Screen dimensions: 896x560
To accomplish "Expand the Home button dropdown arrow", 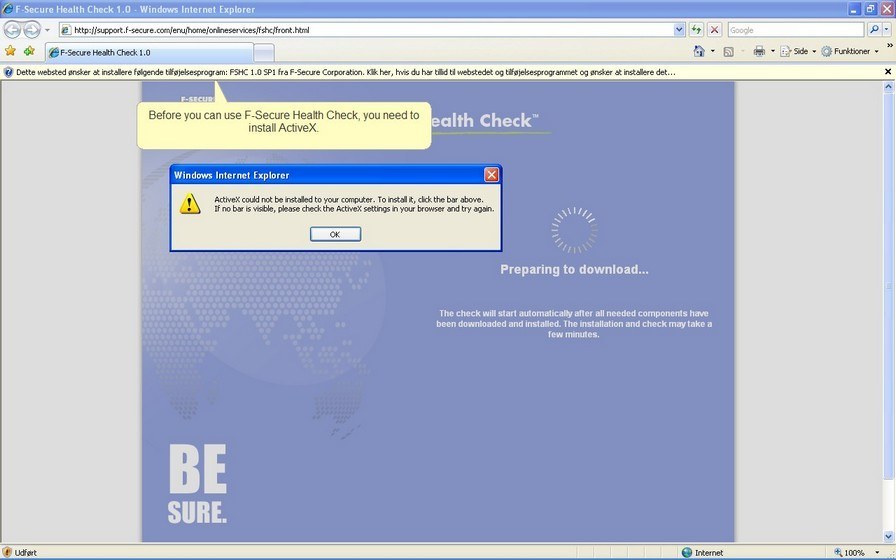I will pos(713,51).
